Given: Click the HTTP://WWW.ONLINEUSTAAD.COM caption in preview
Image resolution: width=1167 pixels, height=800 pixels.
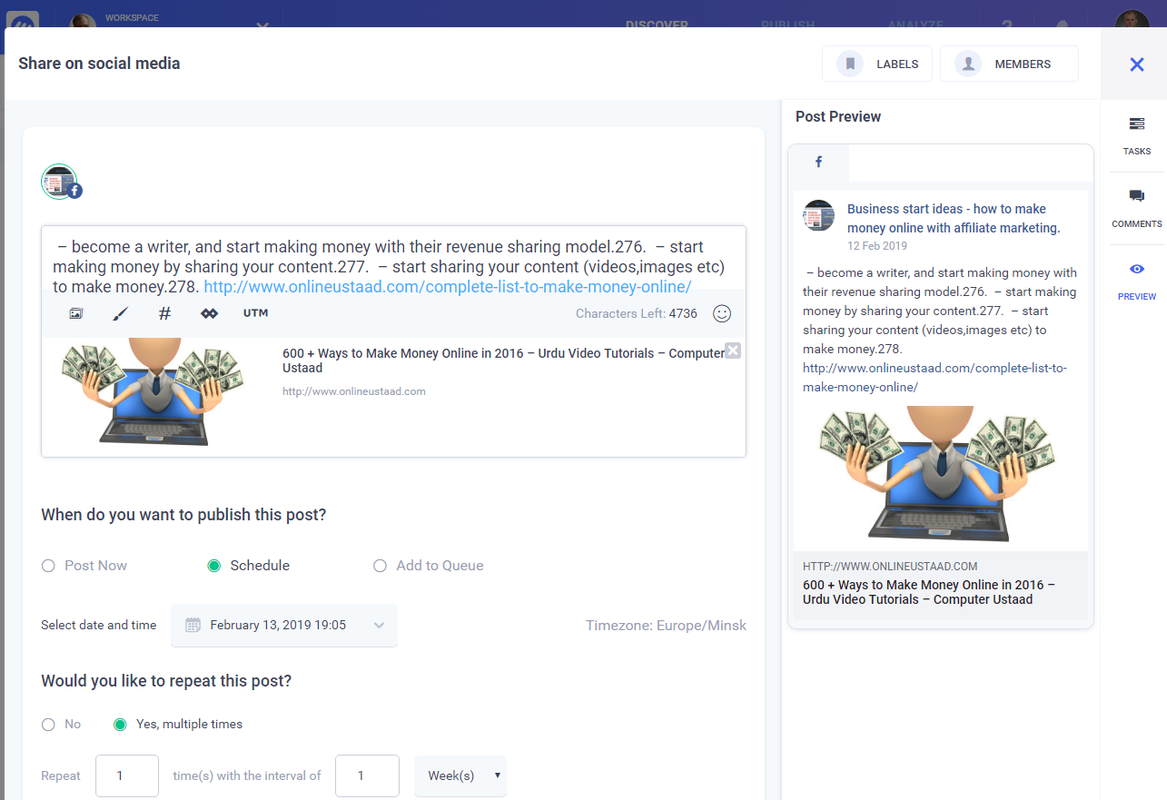Looking at the screenshot, I should click(x=889, y=566).
